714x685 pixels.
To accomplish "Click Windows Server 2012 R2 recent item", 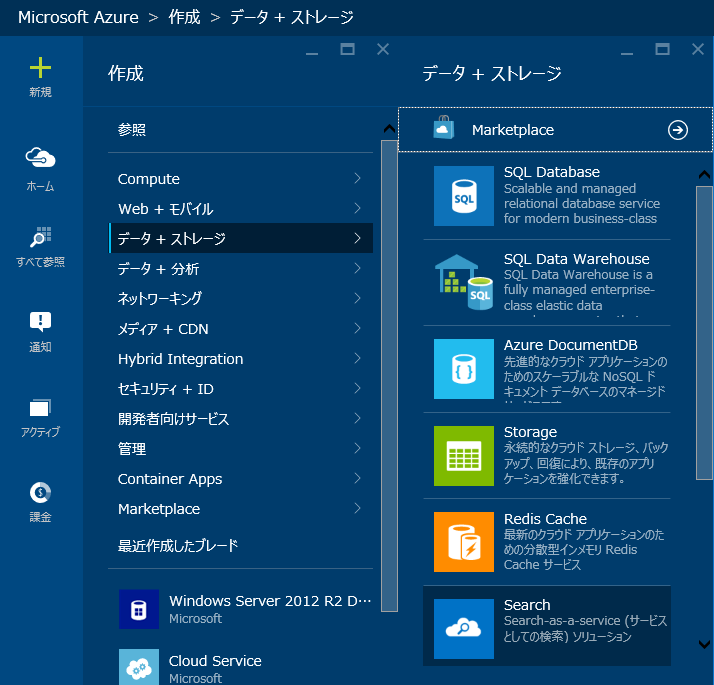I will (x=270, y=601).
